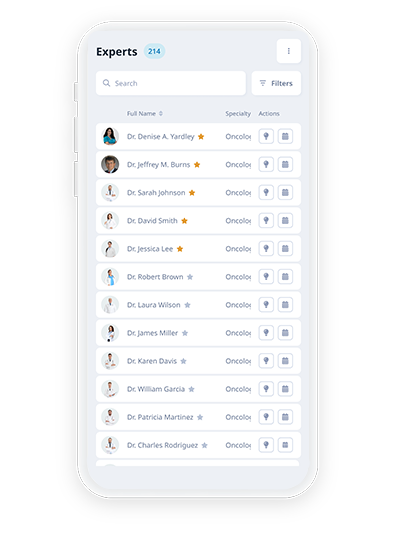
Task: Toggle star next to Dr. James Miller
Action: point(185,333)
